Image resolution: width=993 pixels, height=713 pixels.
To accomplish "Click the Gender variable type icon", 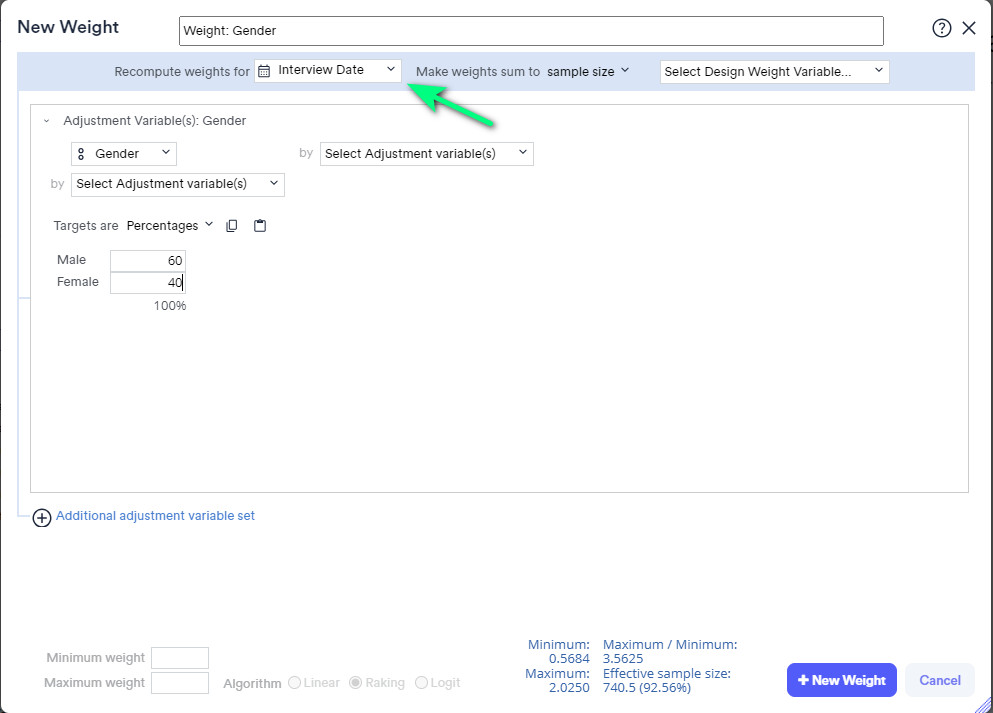I will (81, 154).
